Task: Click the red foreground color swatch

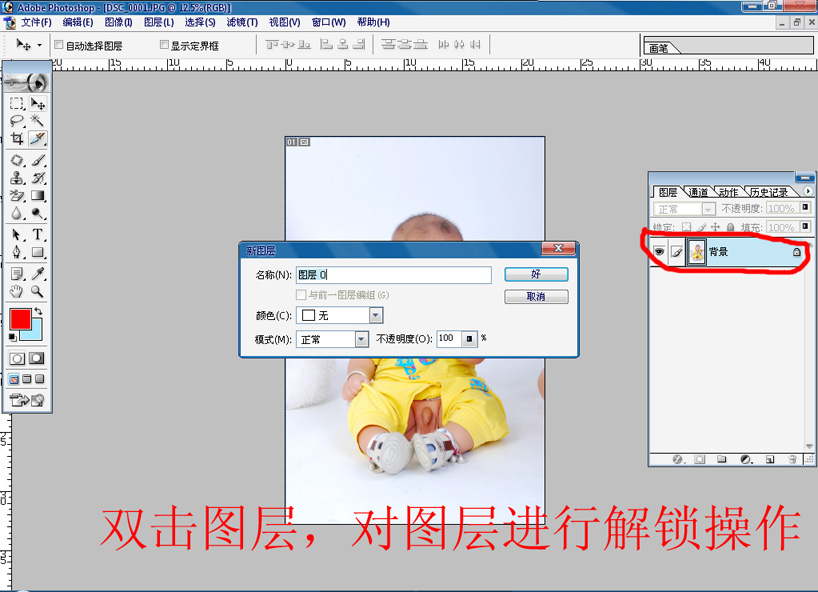Action: click(20, 319)
